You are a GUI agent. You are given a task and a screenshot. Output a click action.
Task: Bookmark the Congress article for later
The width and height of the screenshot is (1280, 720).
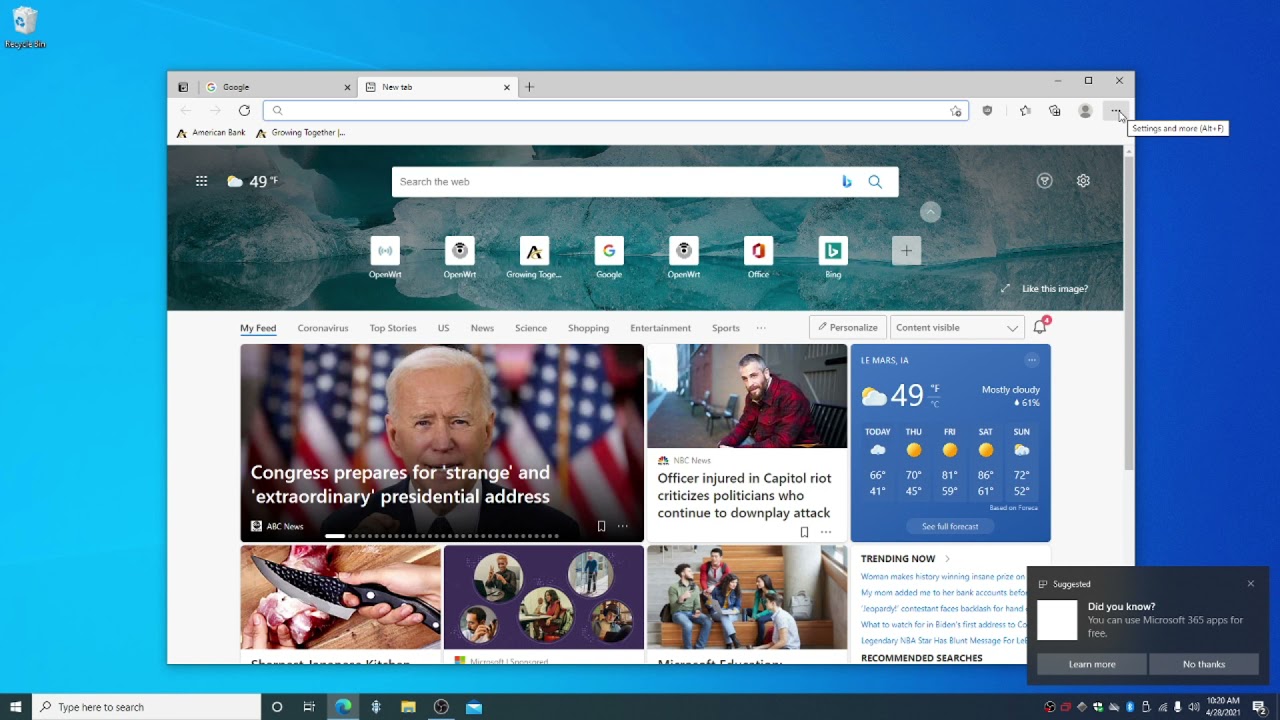(601, 526)
